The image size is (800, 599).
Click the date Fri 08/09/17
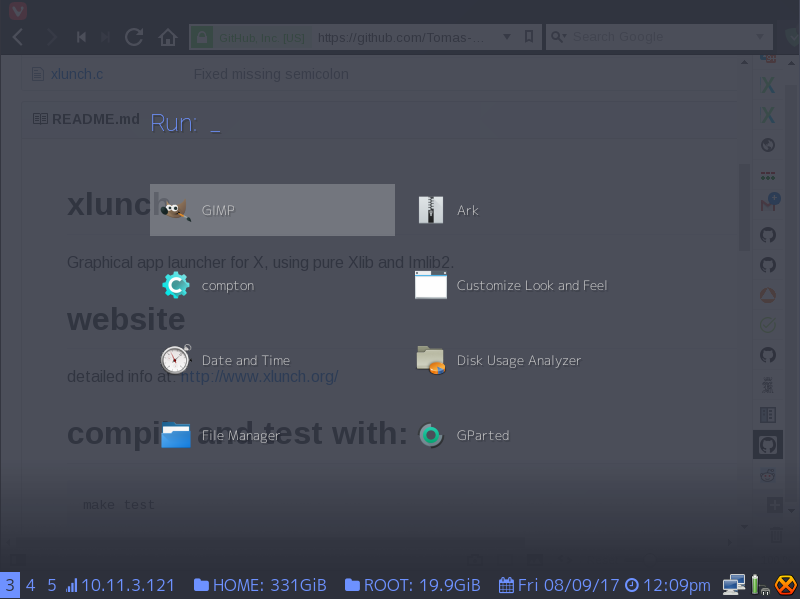[x=559, y=585]
